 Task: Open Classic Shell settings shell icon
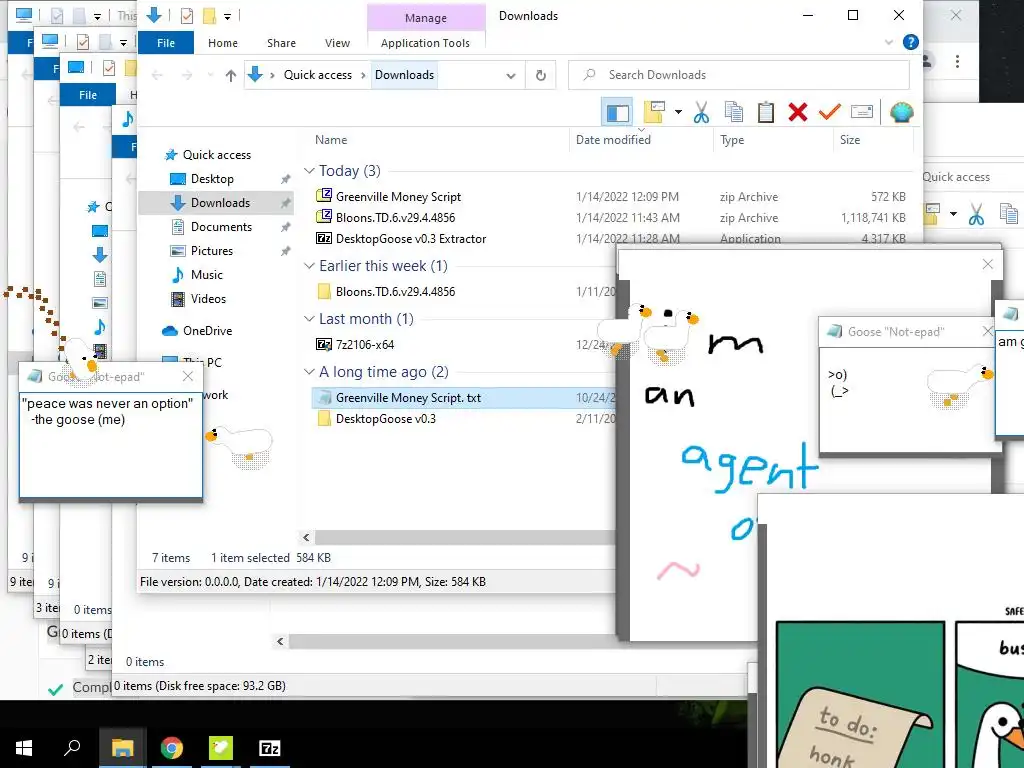[901, 112]
